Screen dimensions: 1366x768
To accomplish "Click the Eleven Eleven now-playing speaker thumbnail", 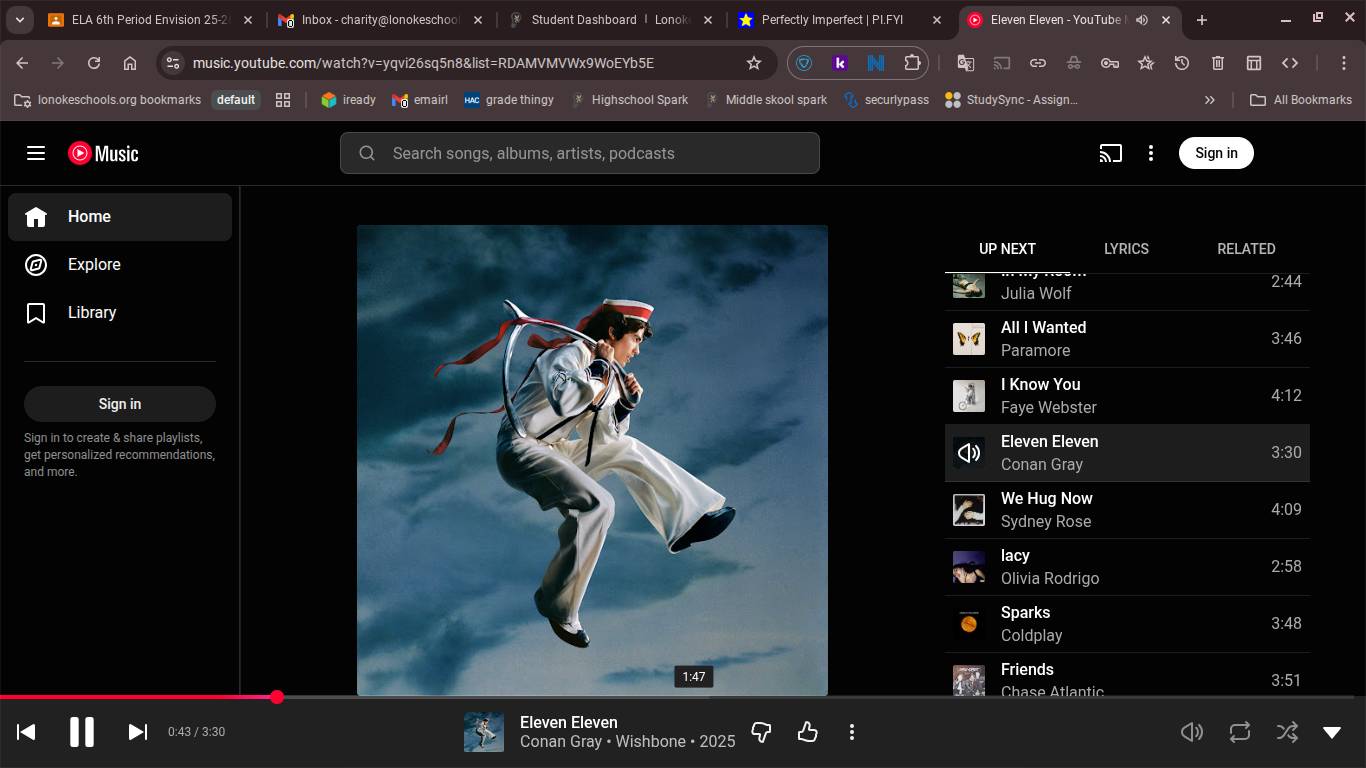I will point(969,453).
